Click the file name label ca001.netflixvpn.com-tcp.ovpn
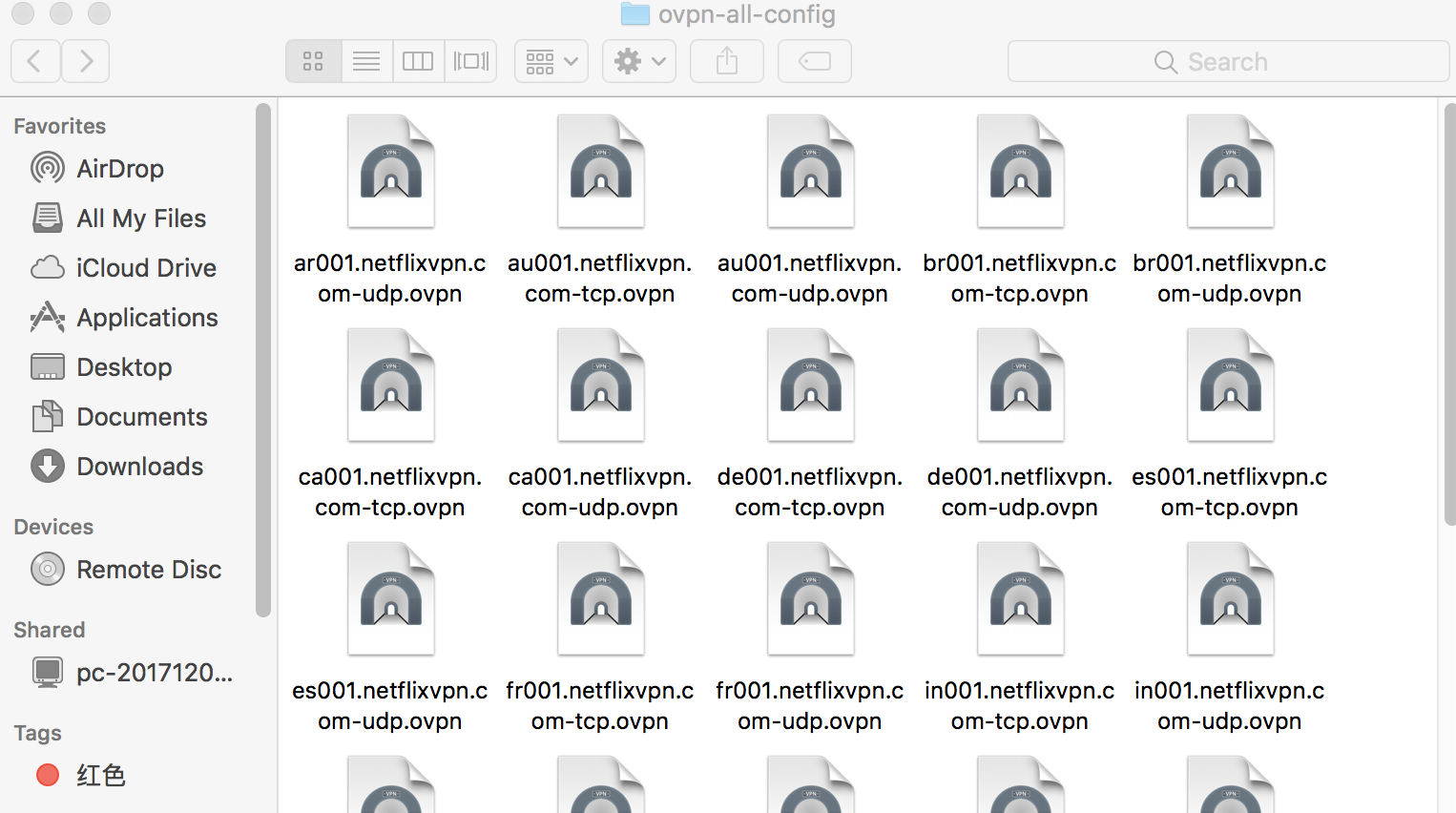The width and height of the screenshot is (1456, 813). pos(390,492)
